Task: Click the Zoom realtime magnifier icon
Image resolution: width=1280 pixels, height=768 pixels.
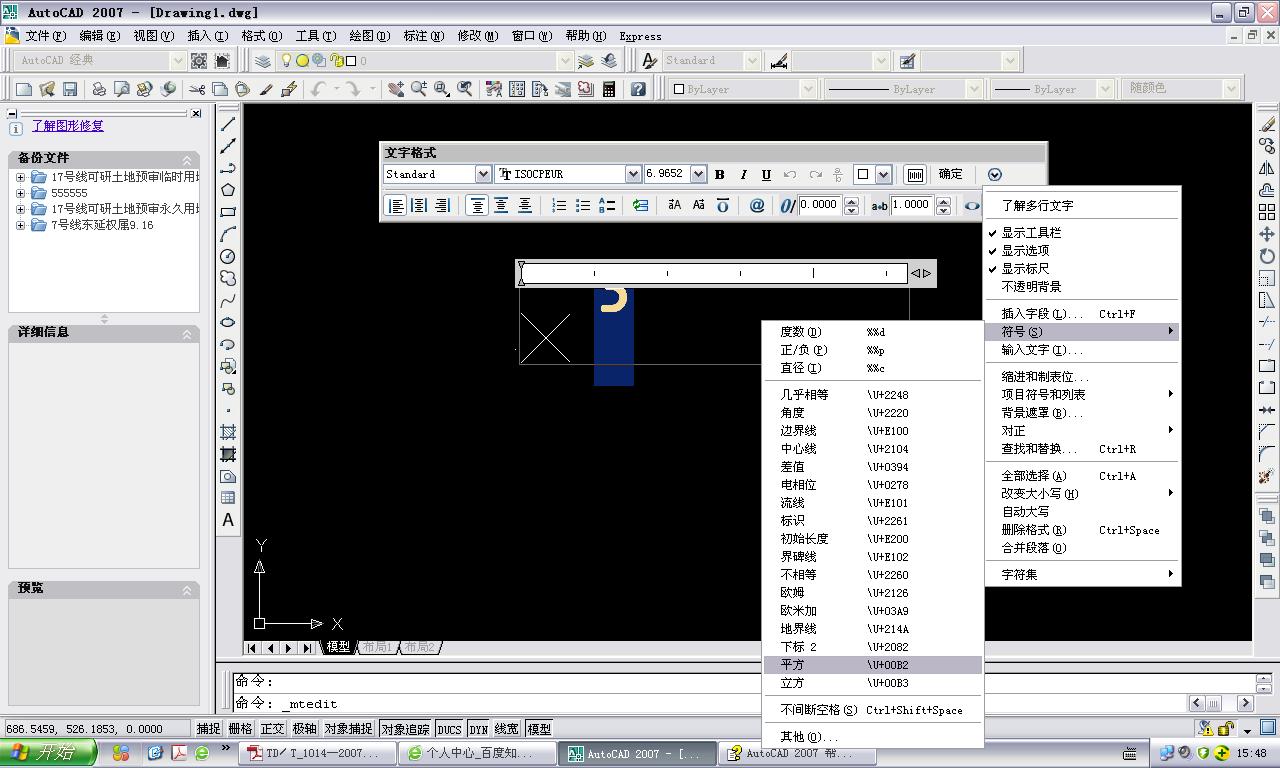Action: coord(419,89)
